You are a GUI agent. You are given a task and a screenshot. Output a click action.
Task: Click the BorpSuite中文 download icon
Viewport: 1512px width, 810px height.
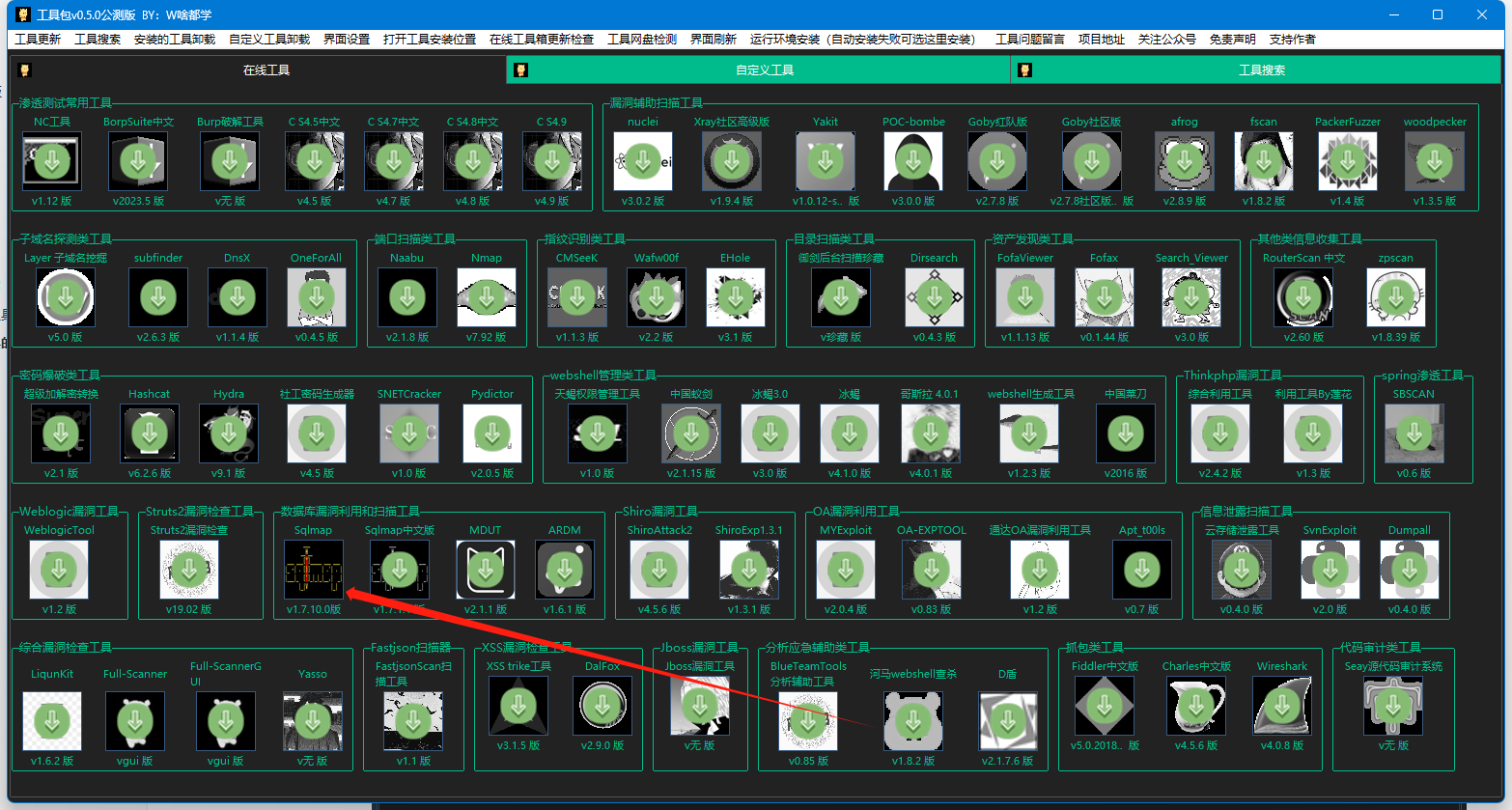coord(138,161)
